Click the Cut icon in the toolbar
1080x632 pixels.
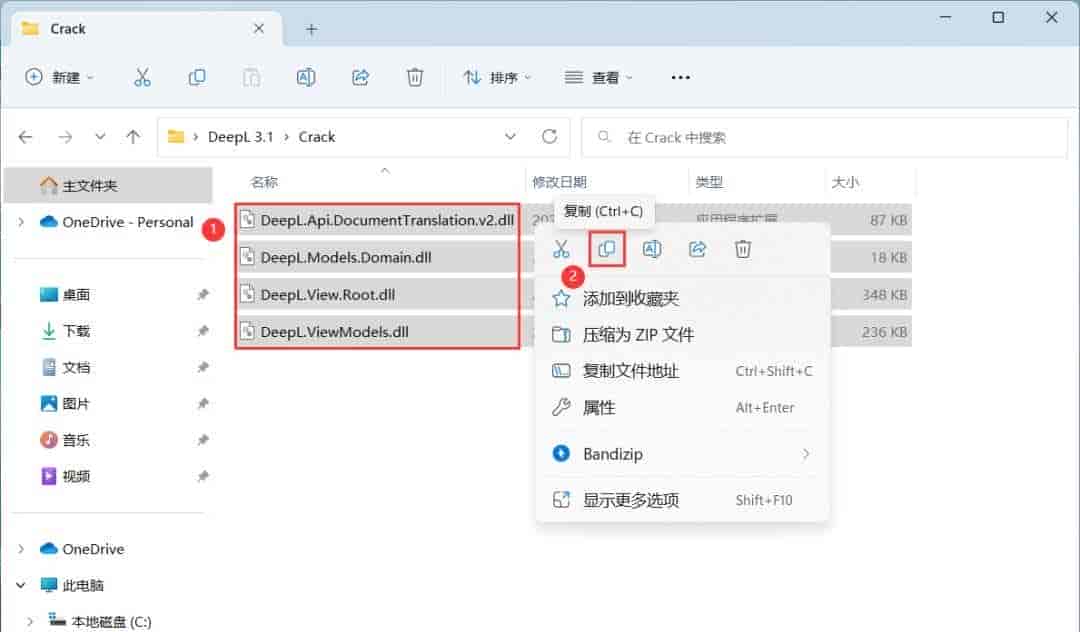142,77
